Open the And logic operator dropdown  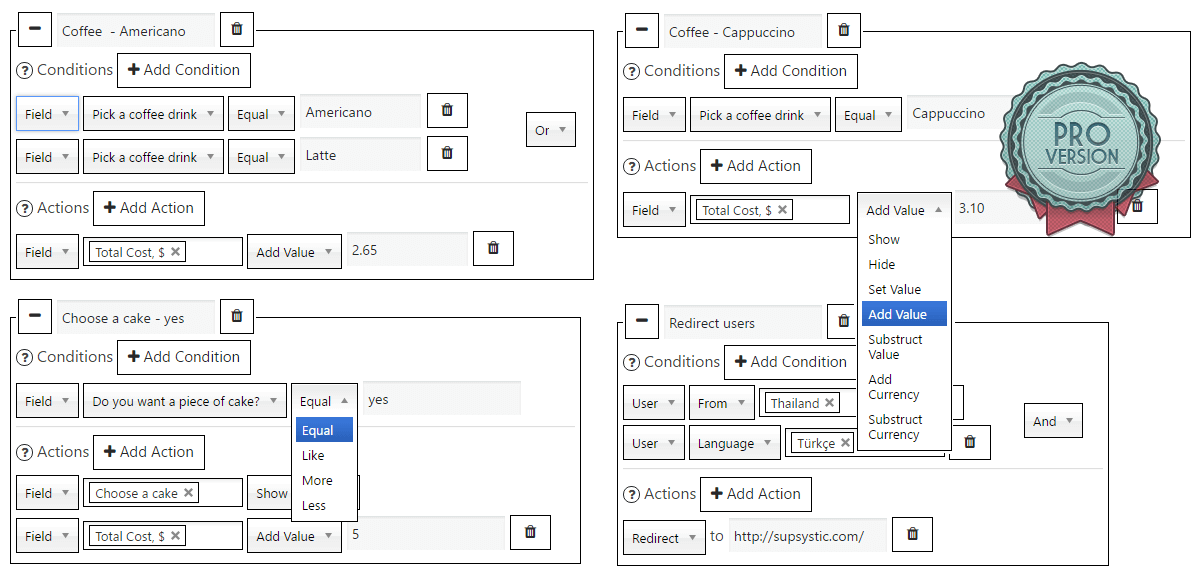click(1052, 421)
